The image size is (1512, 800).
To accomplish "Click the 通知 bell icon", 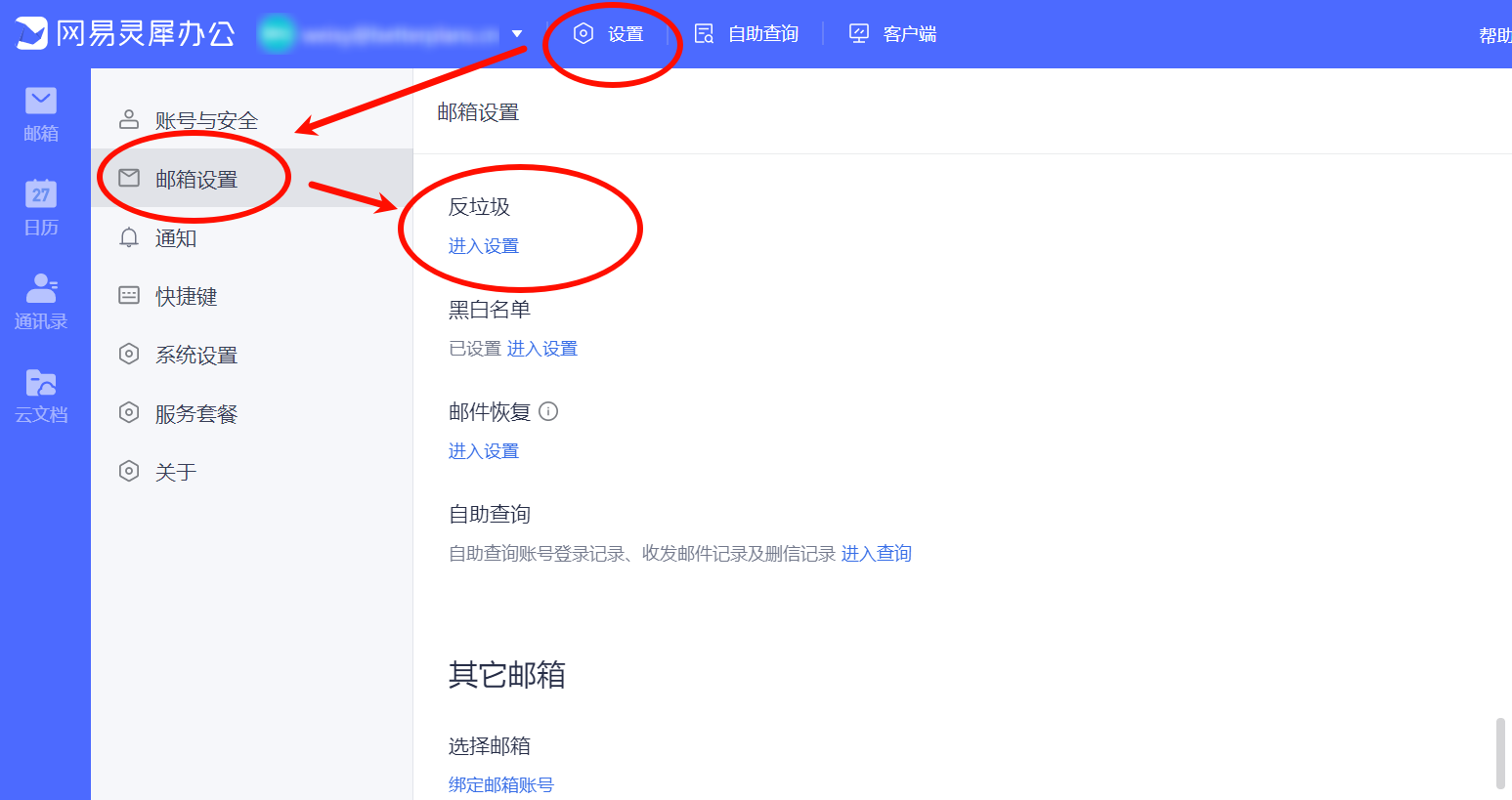I will pos(129,237).
